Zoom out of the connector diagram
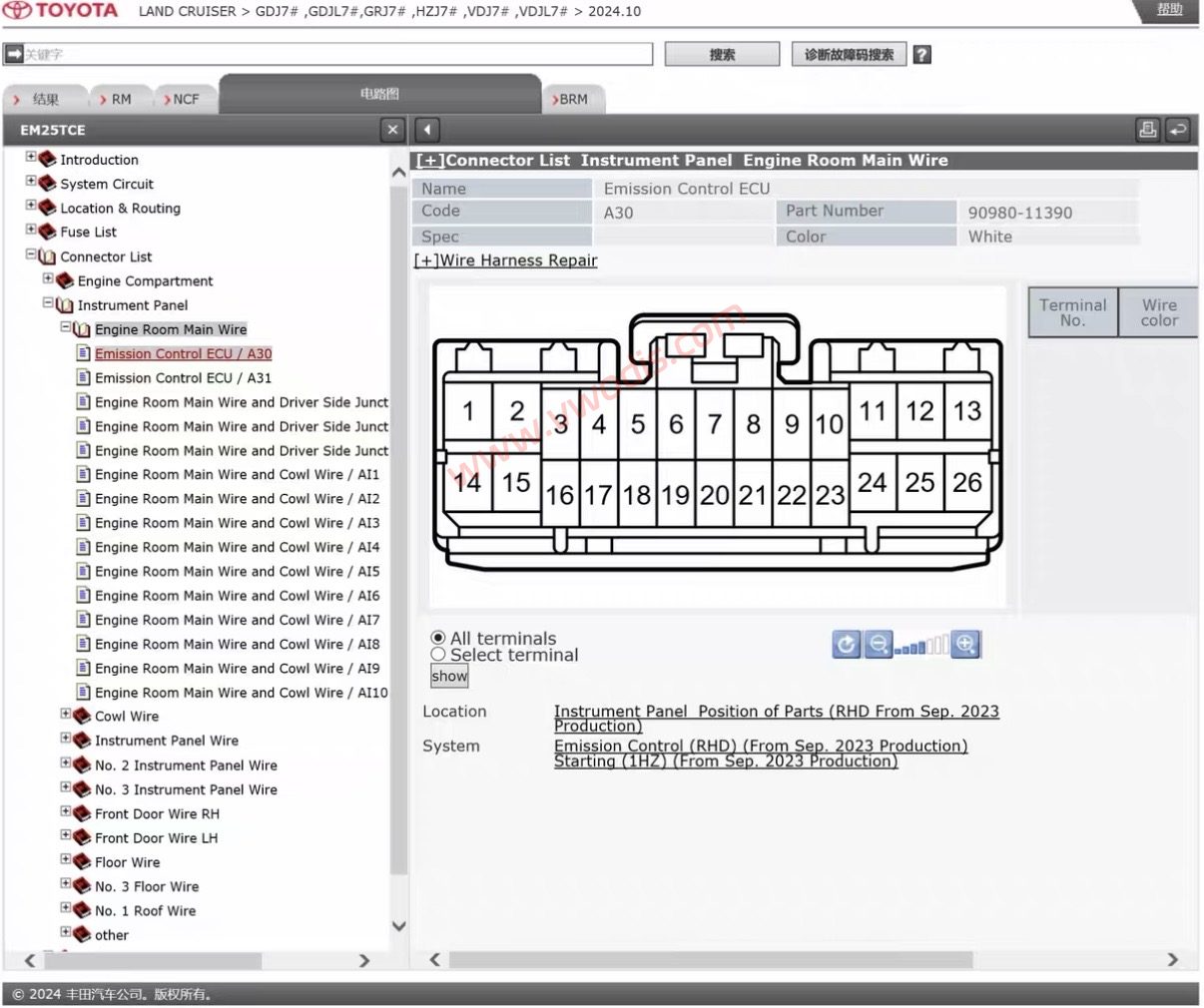Image resolution: width=1204 pixels, height=1008 pixels. (878, 645)
